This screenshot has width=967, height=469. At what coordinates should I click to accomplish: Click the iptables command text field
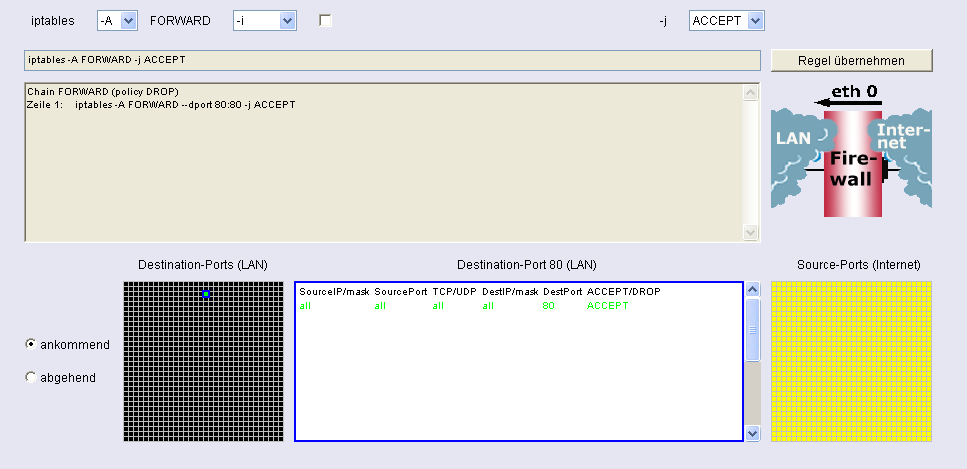coord(392,60)
